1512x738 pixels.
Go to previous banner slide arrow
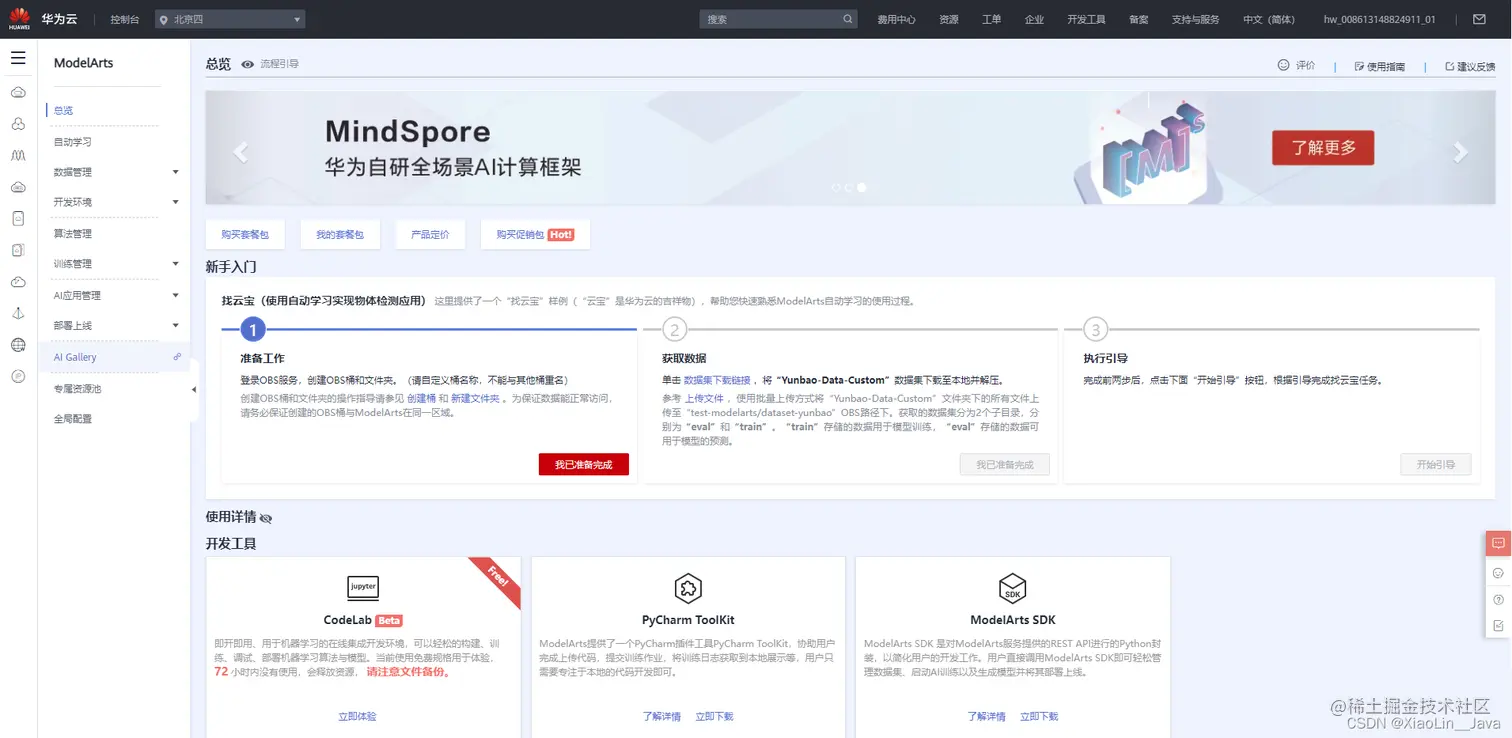click(x=240, y=152)
